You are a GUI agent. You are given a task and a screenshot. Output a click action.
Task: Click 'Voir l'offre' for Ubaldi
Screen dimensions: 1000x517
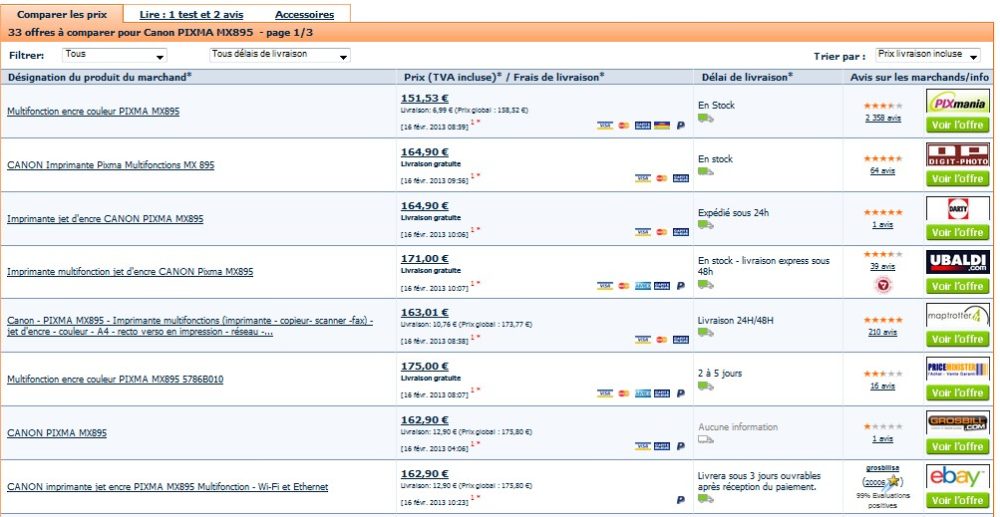coord(957,286)
